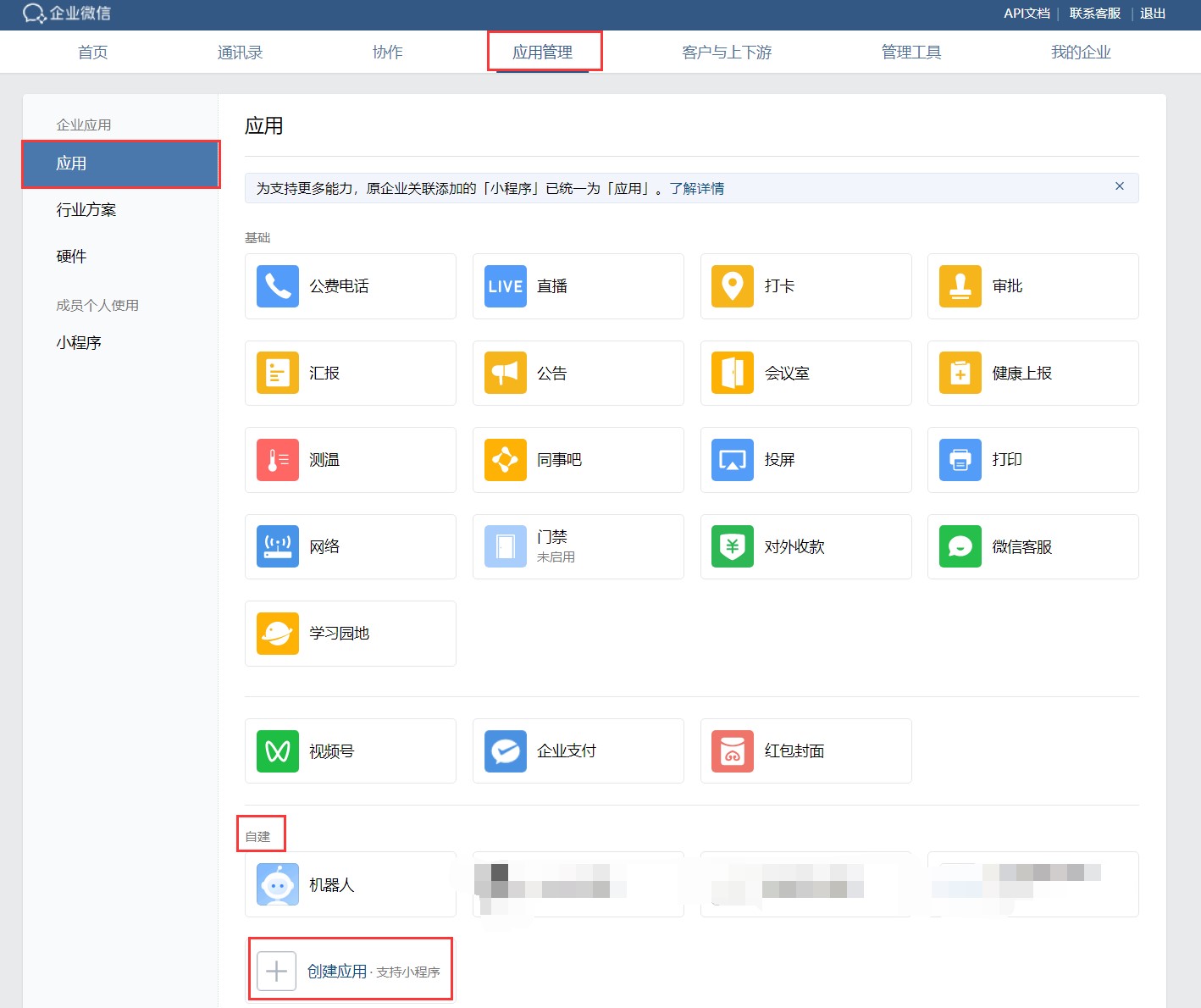Open the 审批 stamp icon
This screenshot has width=1201, height=1008.
[x=960, y=286]
